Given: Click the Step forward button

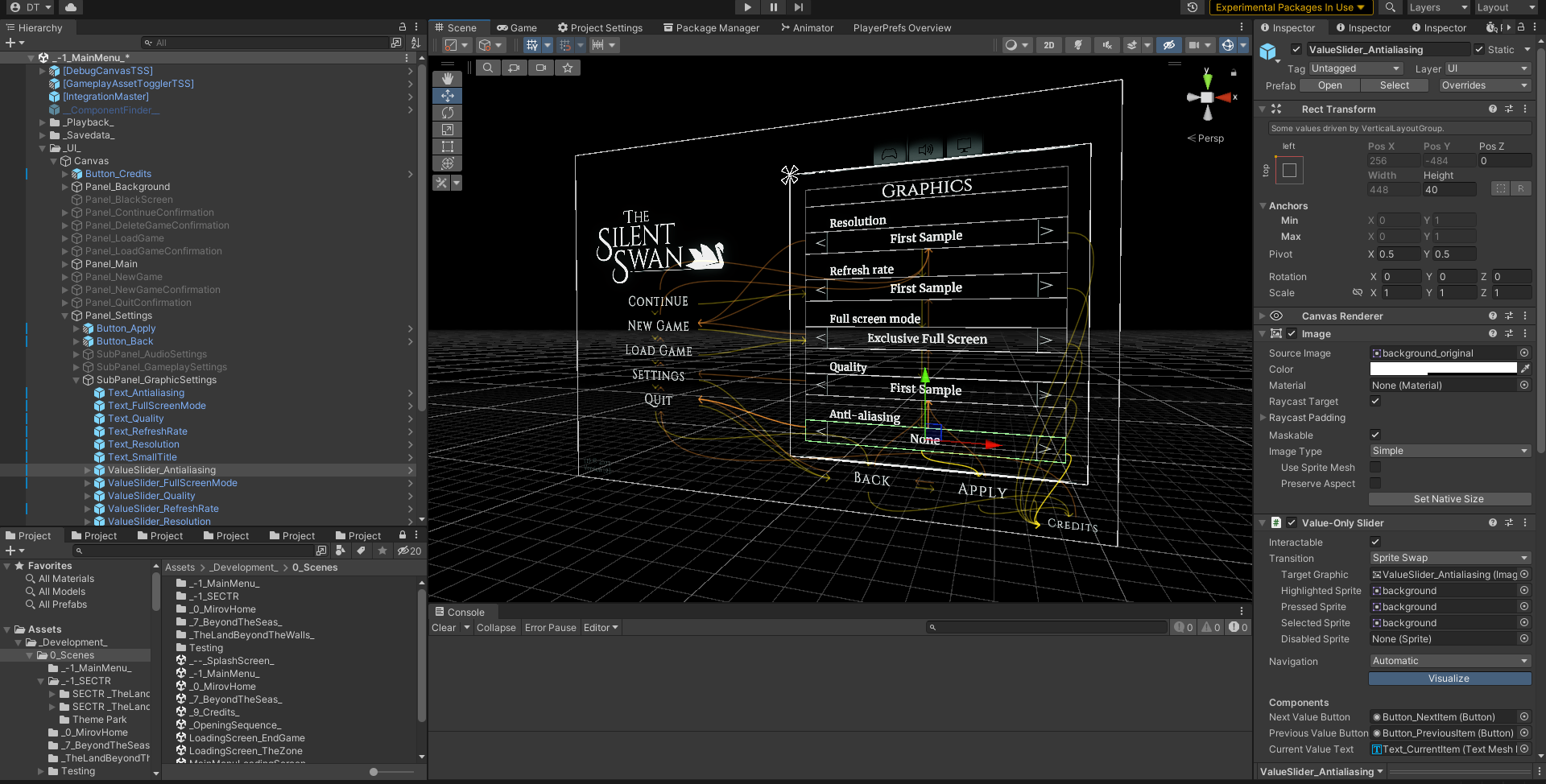Looking at the screenshot, I should 798,7.
